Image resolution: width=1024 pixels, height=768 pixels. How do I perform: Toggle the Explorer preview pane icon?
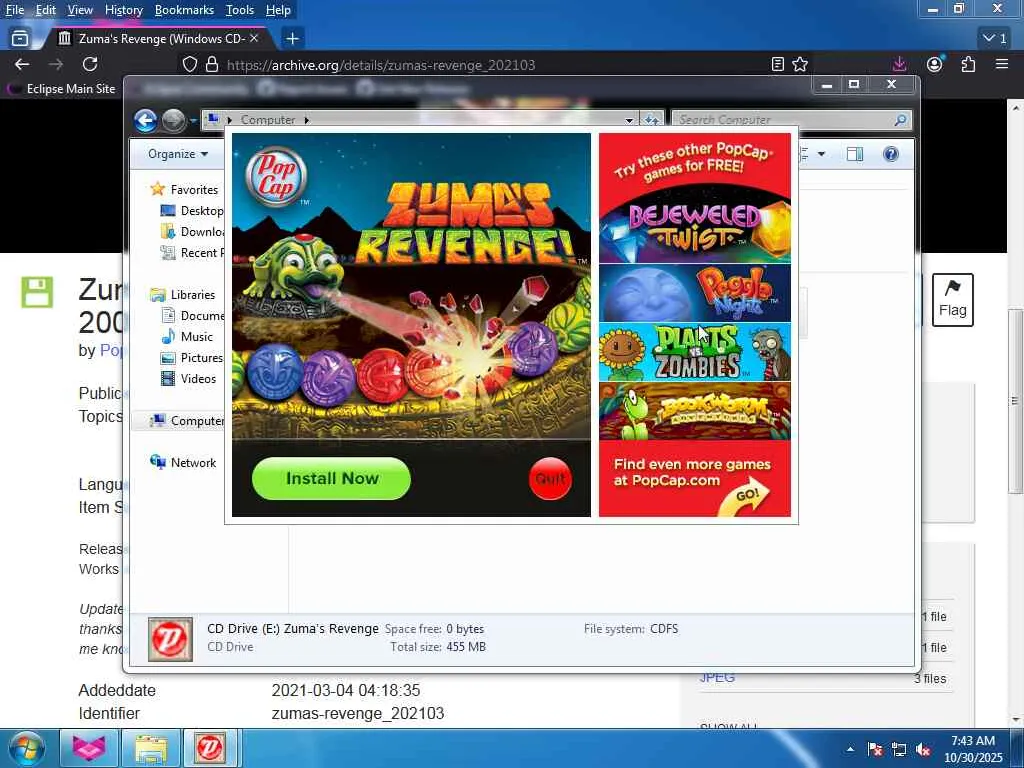pos(855,154)
